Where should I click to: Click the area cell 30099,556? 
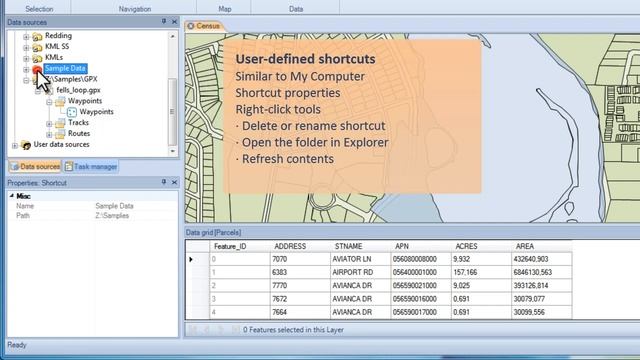[542, 312]
